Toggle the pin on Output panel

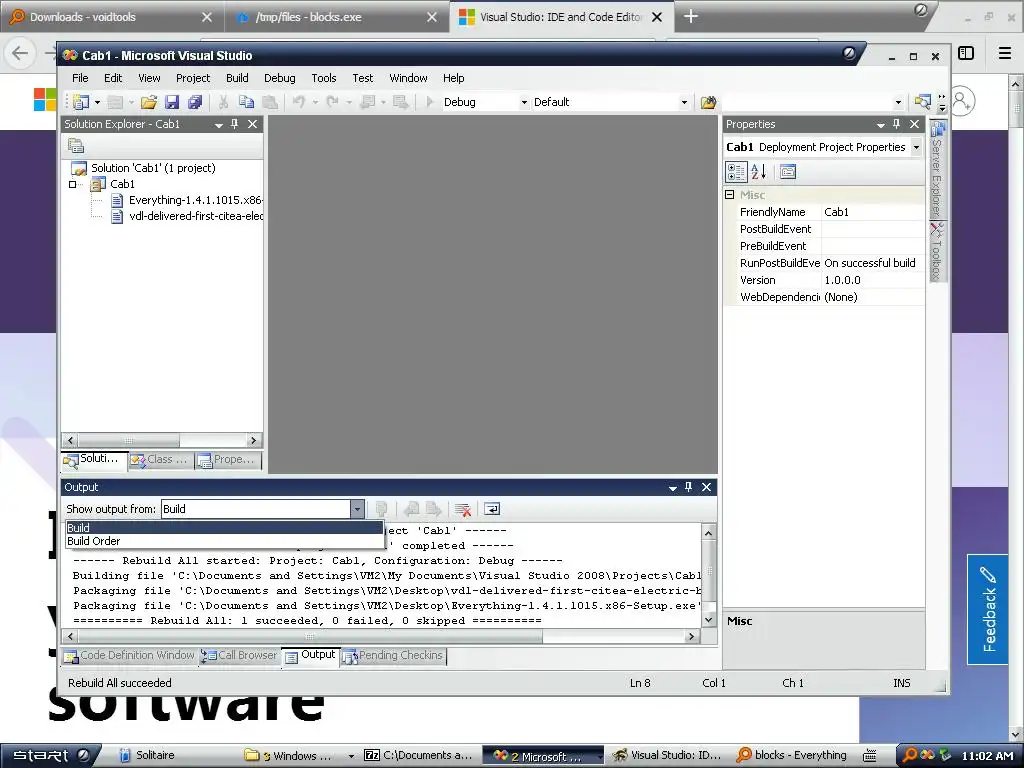(x=688, y=487)
